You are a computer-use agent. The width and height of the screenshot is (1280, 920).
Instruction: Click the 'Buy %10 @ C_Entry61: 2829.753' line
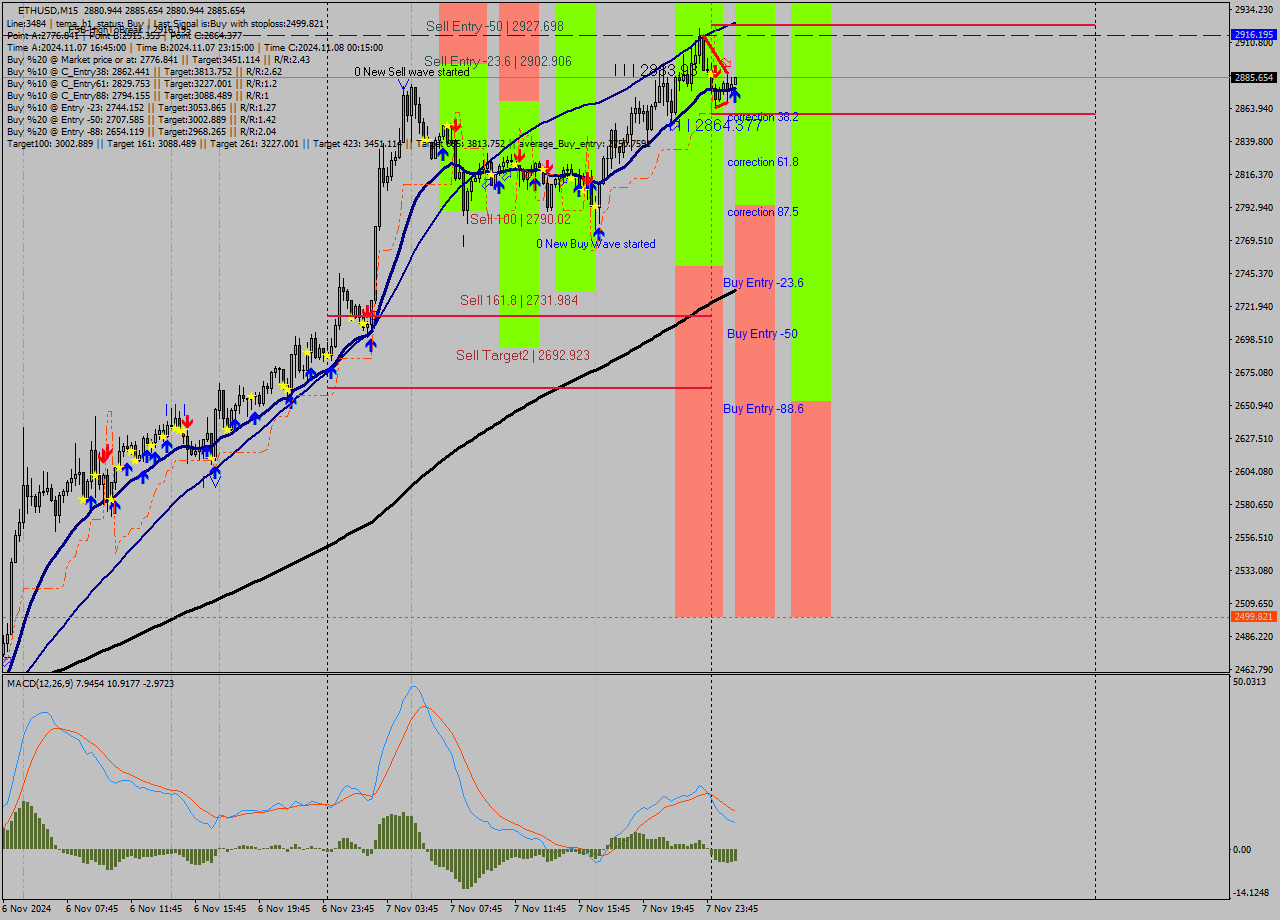click(x=141, y=84)
